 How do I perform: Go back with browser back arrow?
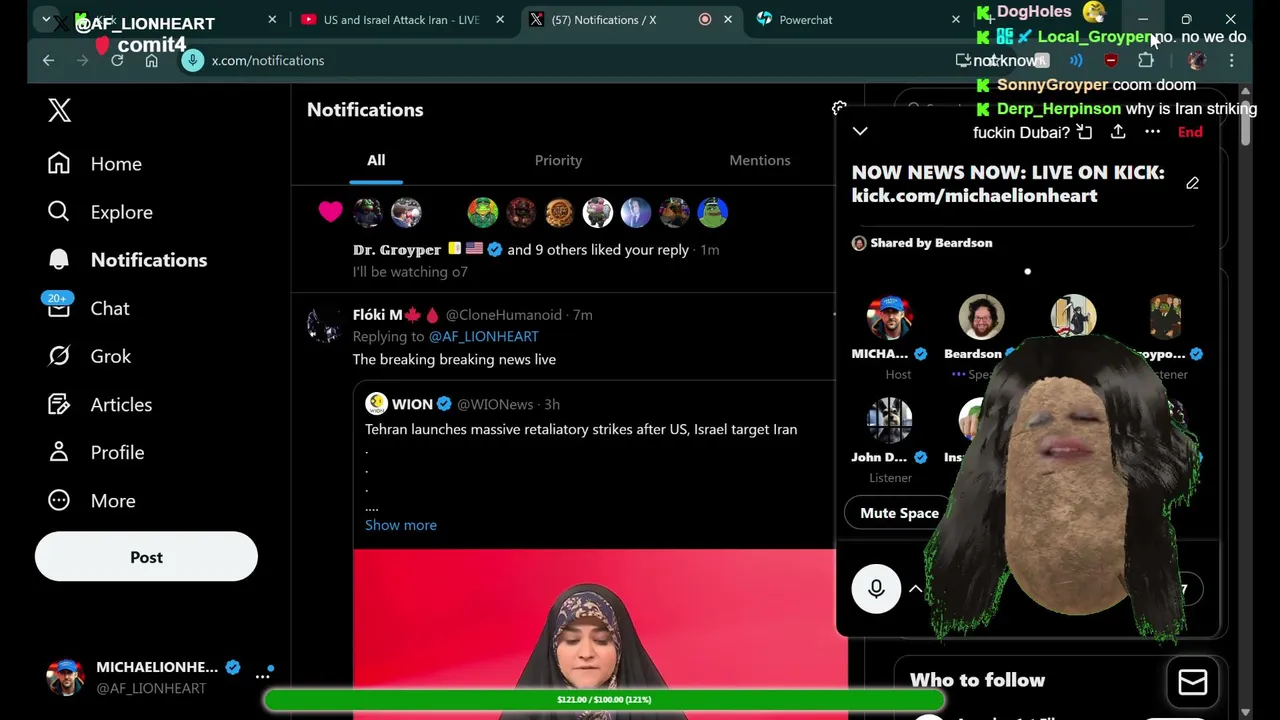48,60
